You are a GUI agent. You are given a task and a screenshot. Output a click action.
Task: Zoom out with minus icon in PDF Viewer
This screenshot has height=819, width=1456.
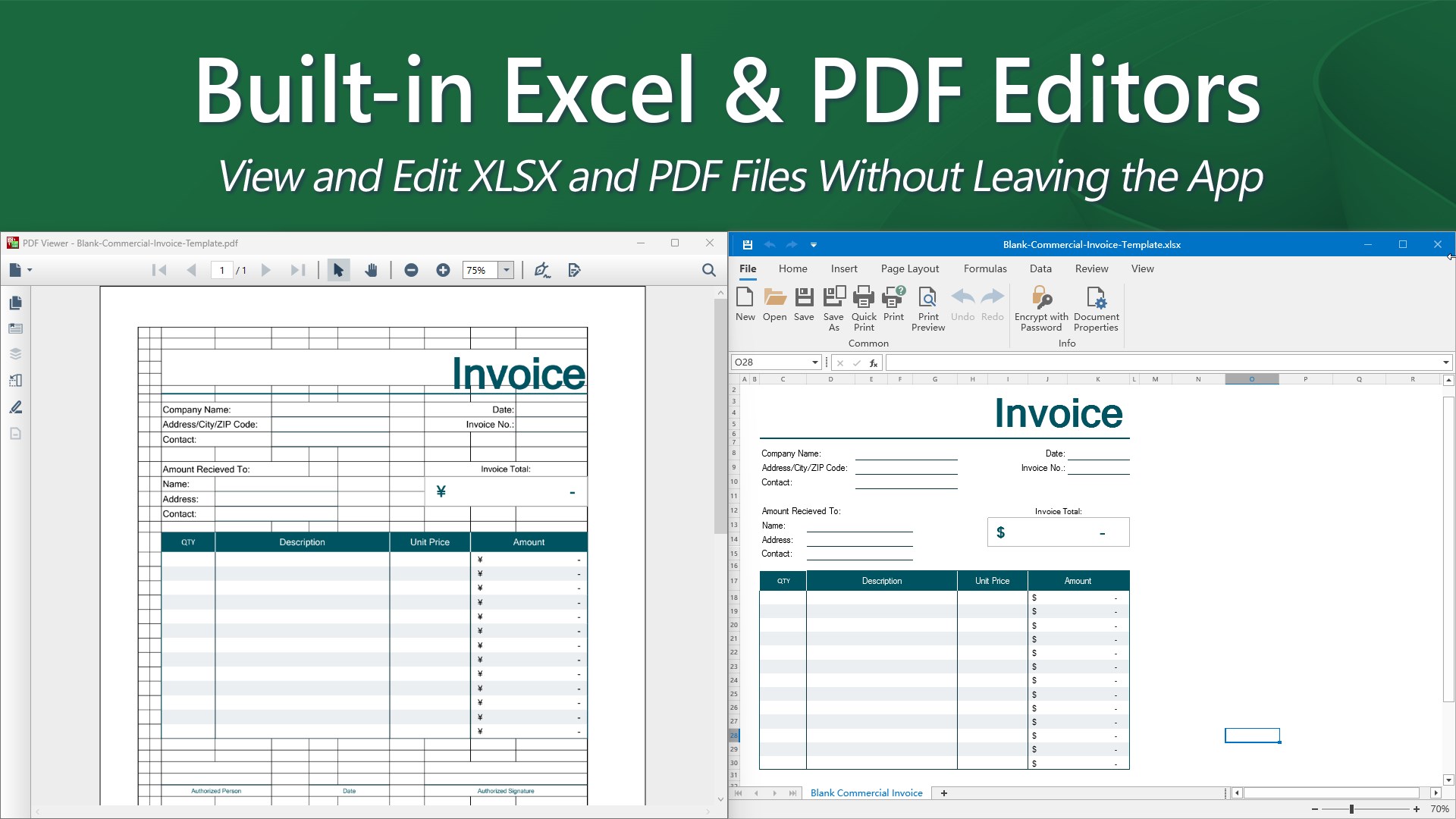click(411, 270)
